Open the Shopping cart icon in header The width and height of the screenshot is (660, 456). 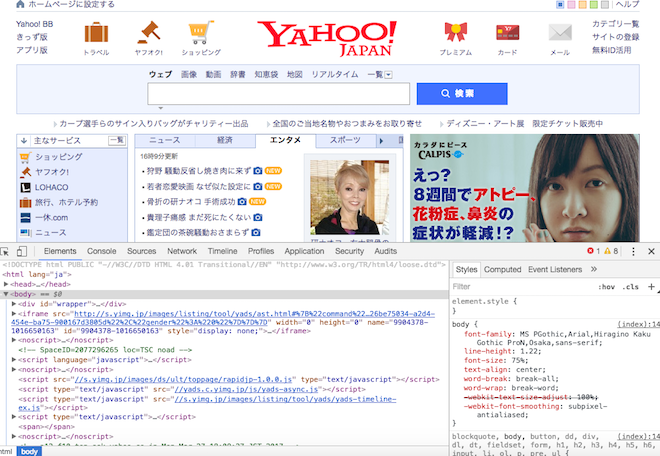(x=201, y=32)
